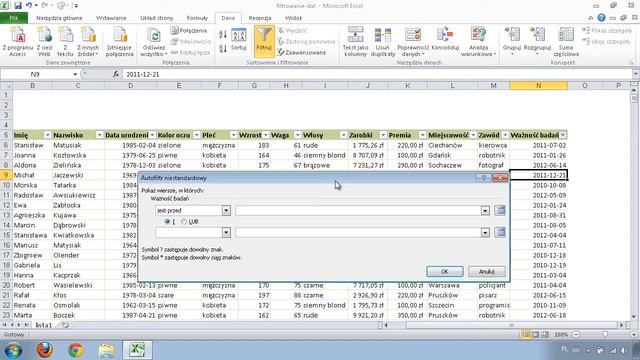The image size is (640, 360).
Task: Open the Ważność badań filter dropdown
Action: point(563,135)
